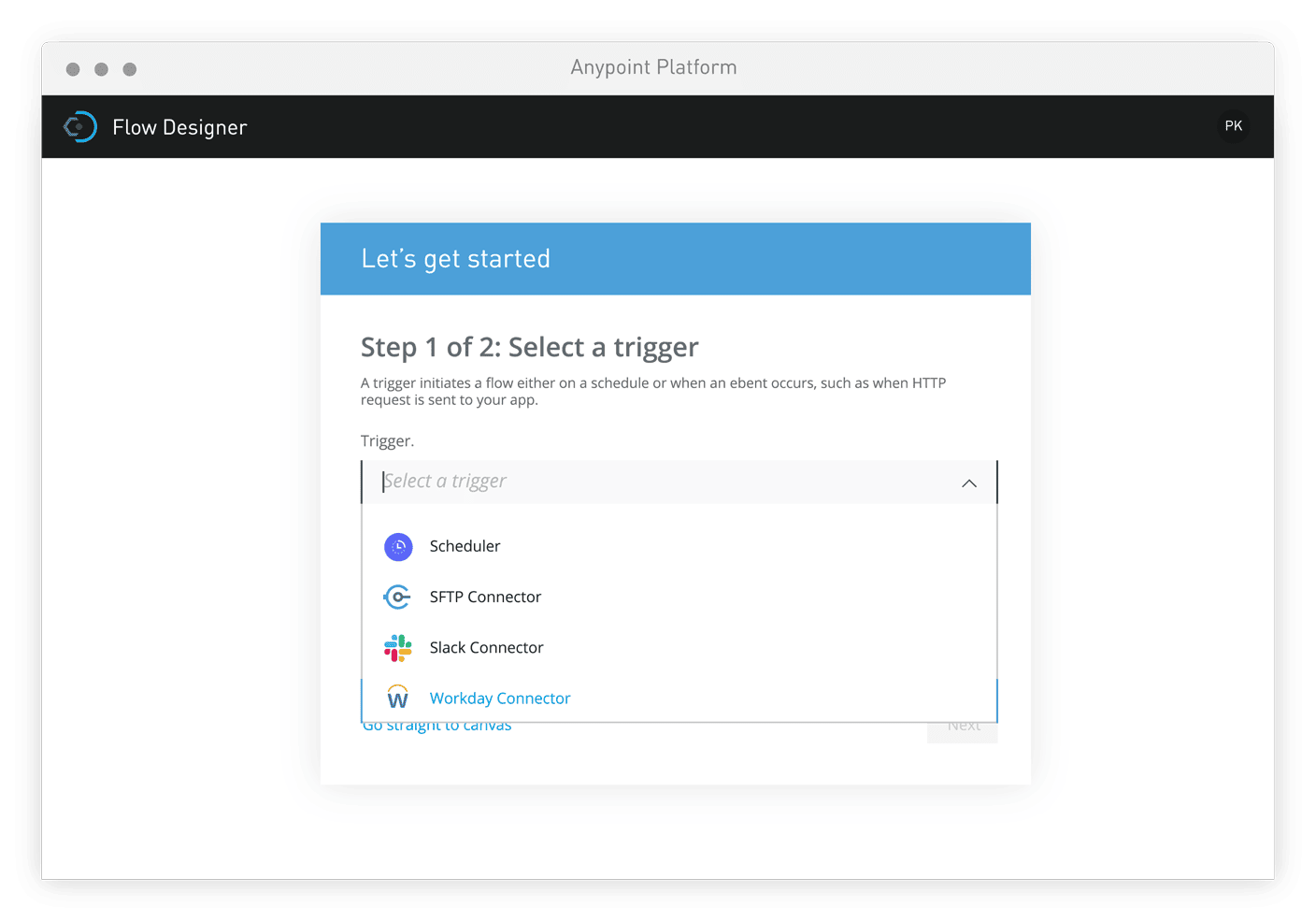Choose Scheduler from the trigger list
The image size is (1316, 922).
[x=679, y=546]
